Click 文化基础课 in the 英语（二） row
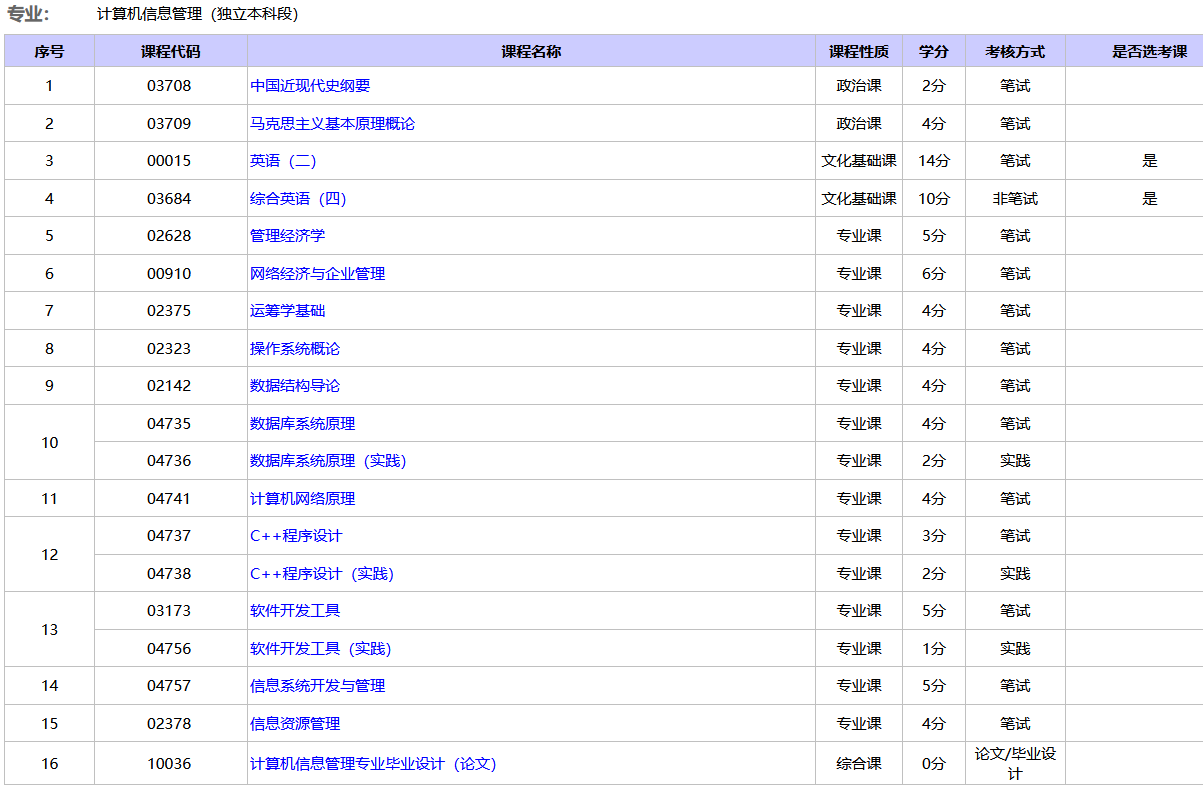 click(x=859, y=161)
